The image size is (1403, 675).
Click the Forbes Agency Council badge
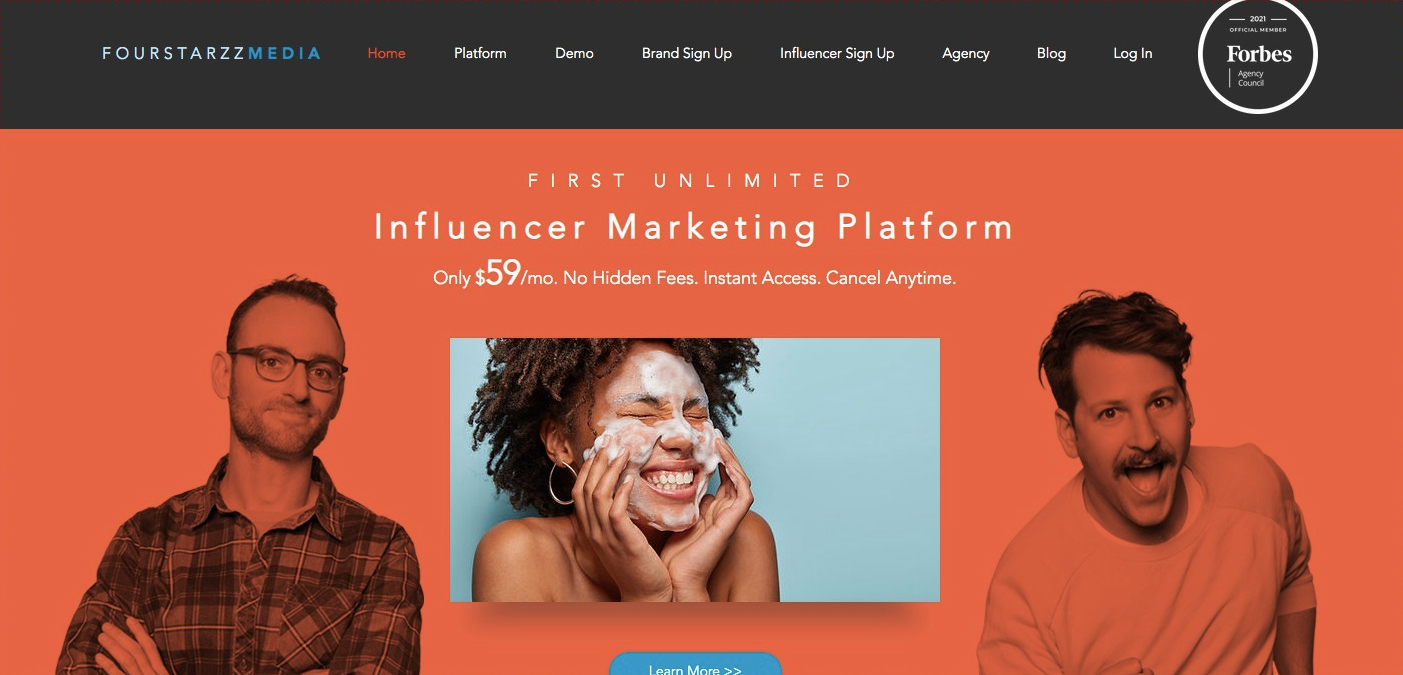[1258, 55]
